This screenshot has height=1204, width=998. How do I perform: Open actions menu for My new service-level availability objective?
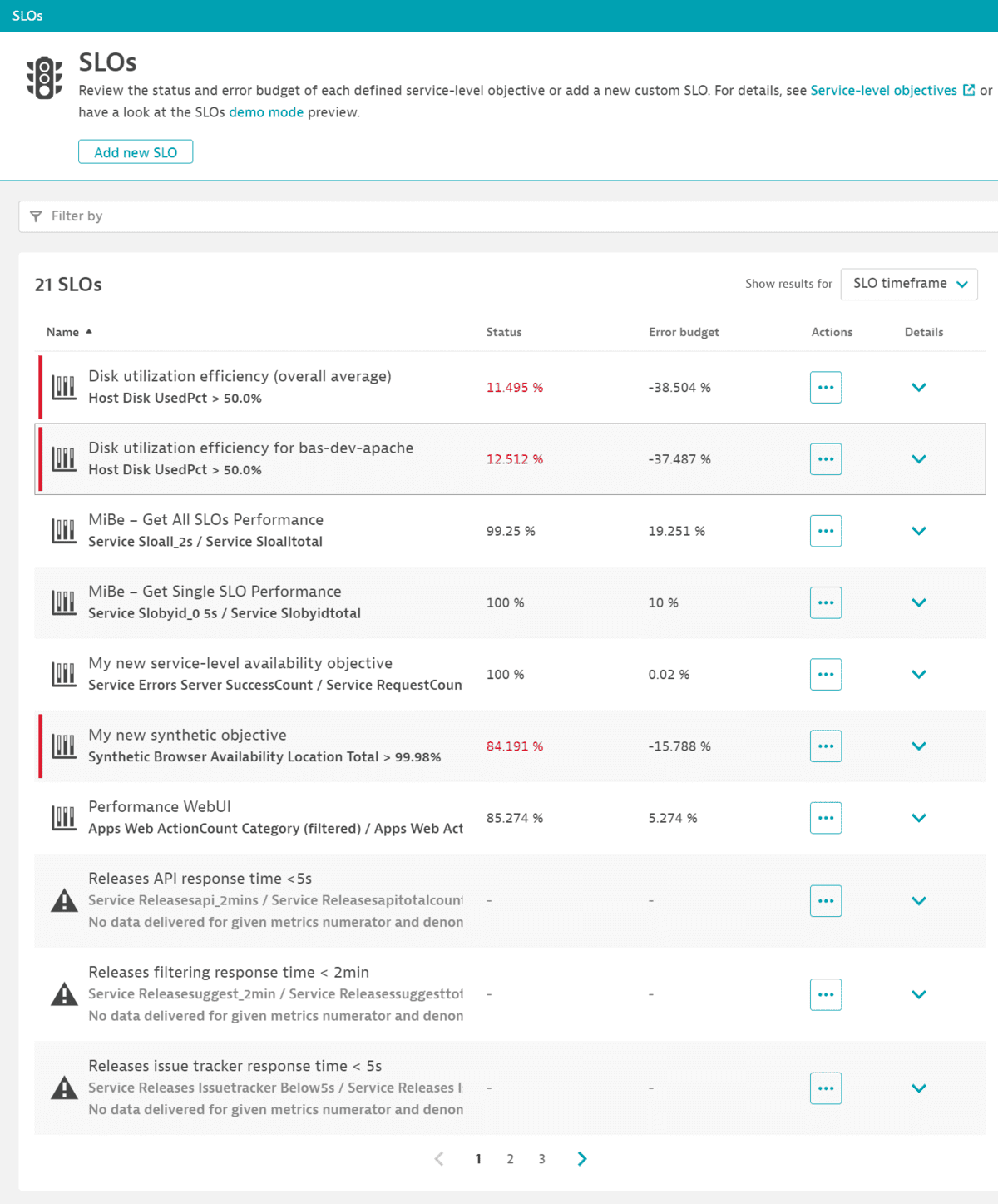(x=826, y=675)
